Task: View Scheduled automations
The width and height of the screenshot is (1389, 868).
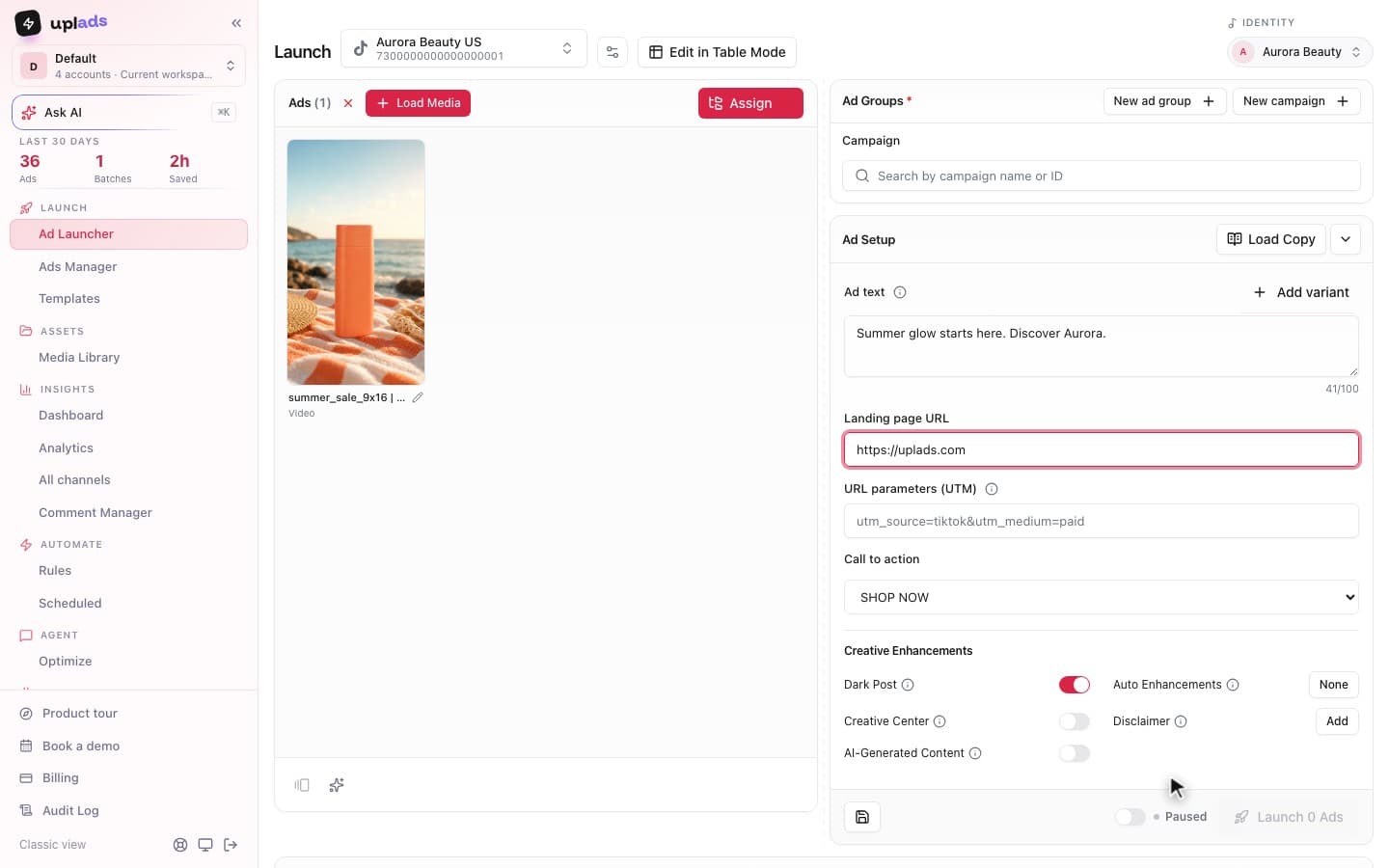Action: click(69, 604)
